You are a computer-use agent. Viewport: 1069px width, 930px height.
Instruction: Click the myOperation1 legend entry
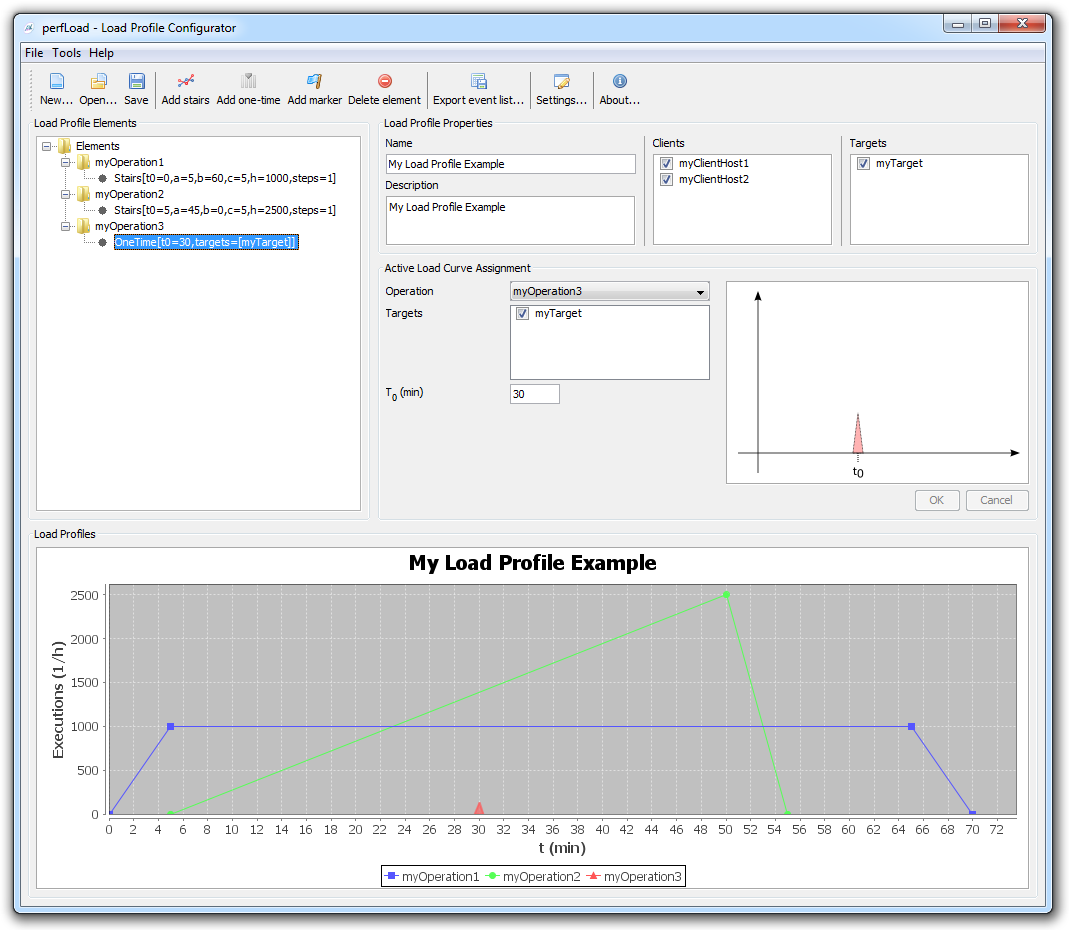point(432,877)
